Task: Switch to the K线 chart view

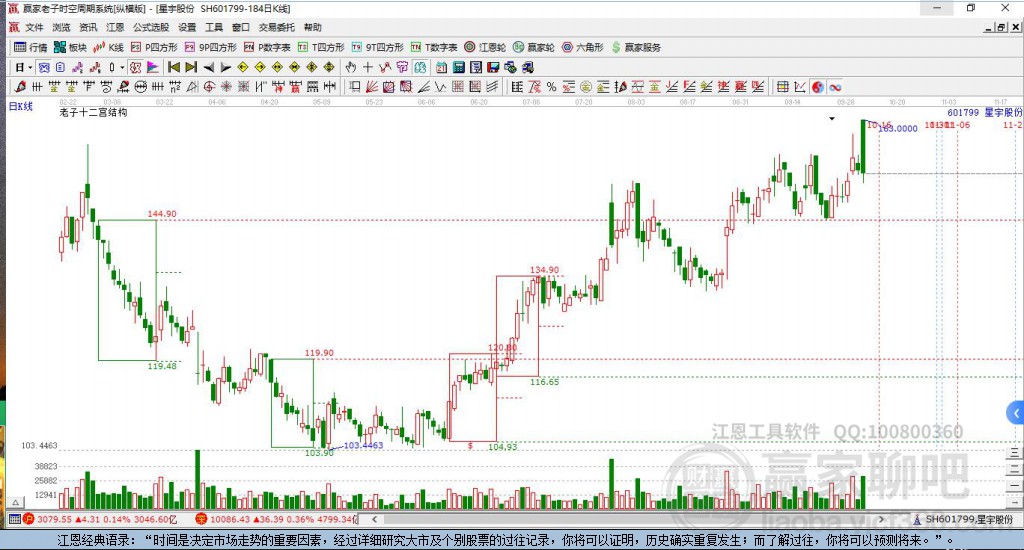Action: (x=108, y=47)
